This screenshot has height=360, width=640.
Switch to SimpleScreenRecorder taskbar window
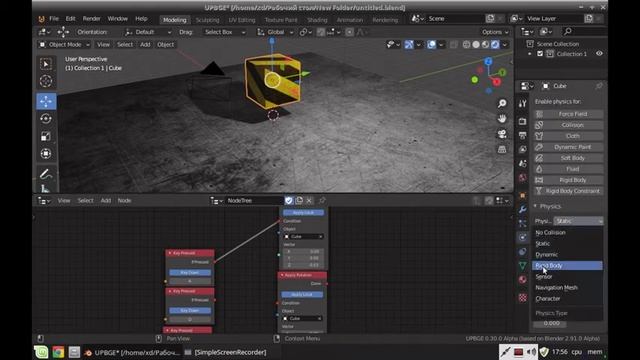[226, 352]
